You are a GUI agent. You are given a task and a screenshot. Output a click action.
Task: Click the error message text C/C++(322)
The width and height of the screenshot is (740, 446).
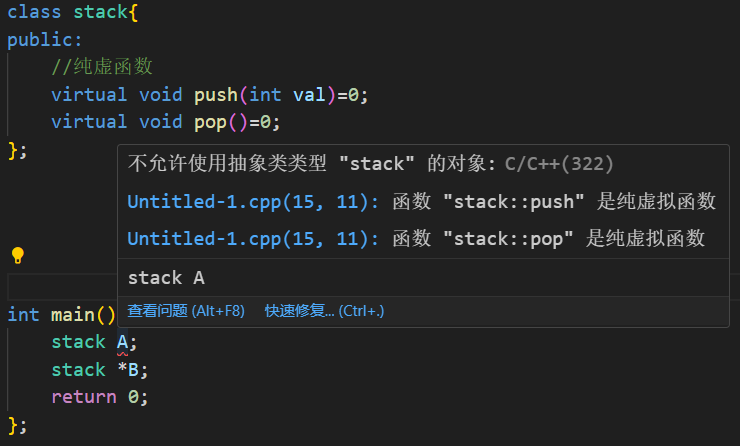[x=559, y=164]
